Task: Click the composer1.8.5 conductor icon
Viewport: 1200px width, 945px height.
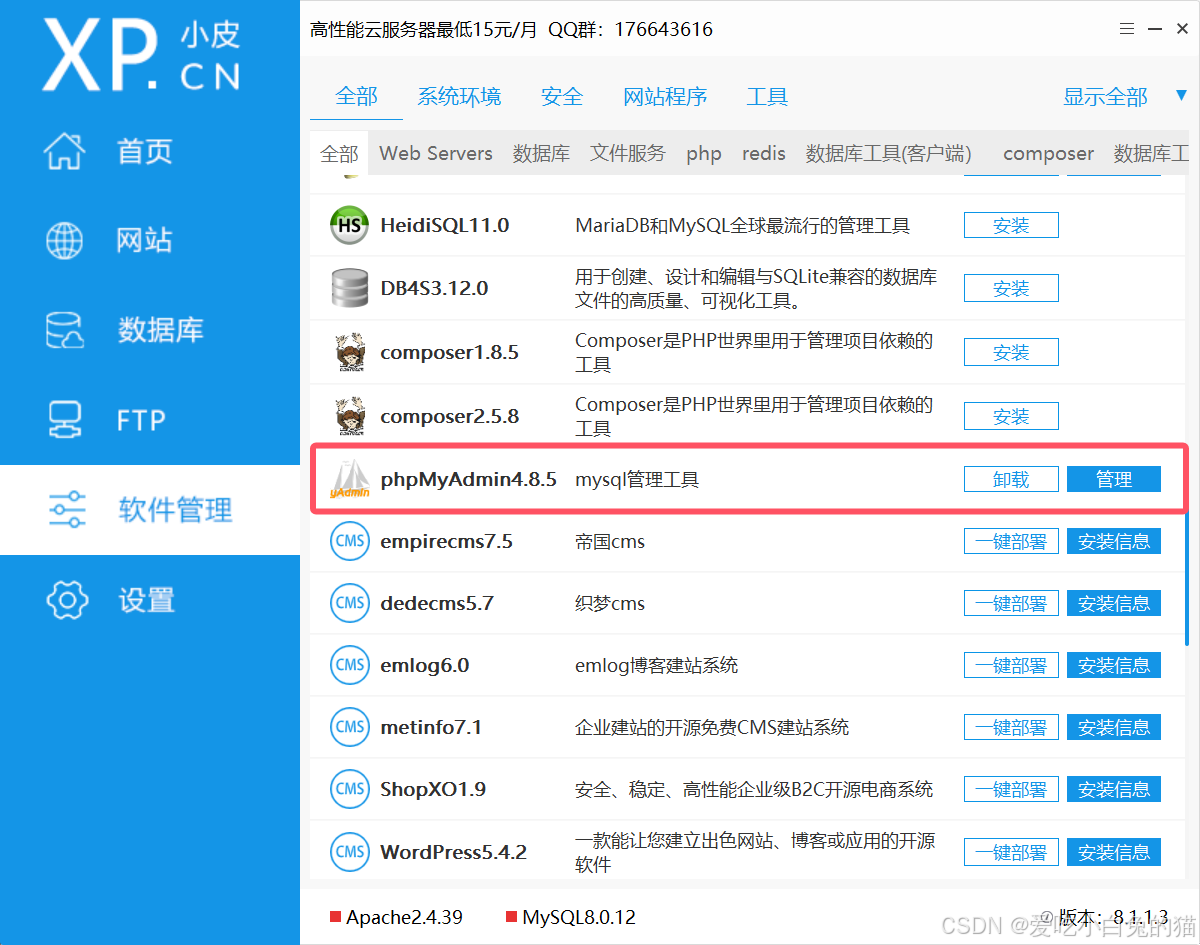Action: [350, 353]
